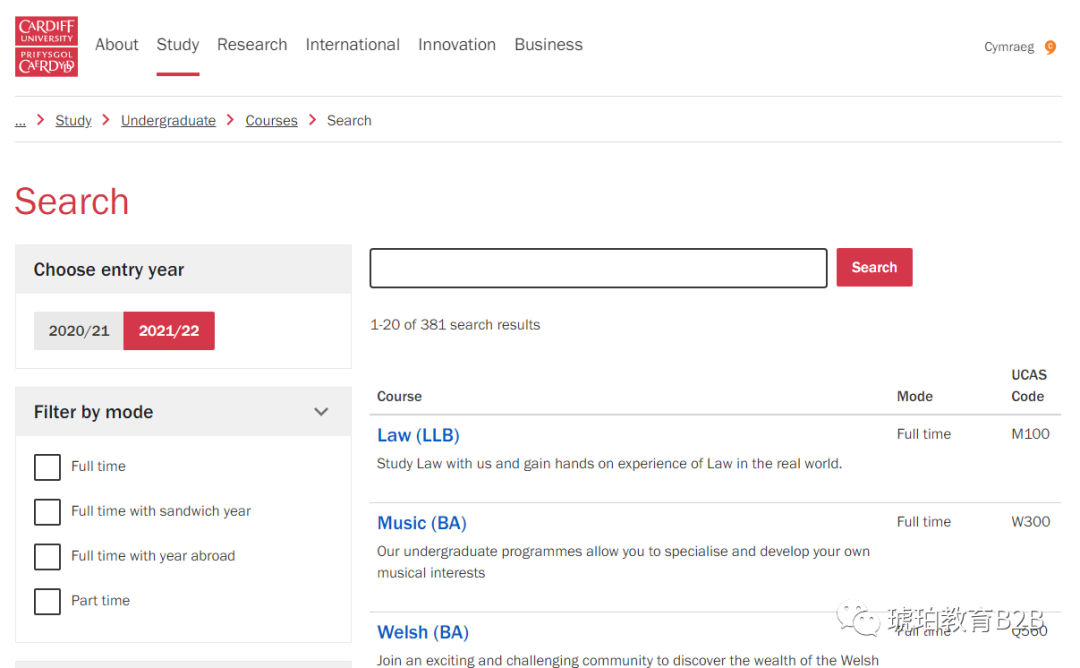Open the Business navigation item
Screen dimensions: 1080x668
point(548,45)
